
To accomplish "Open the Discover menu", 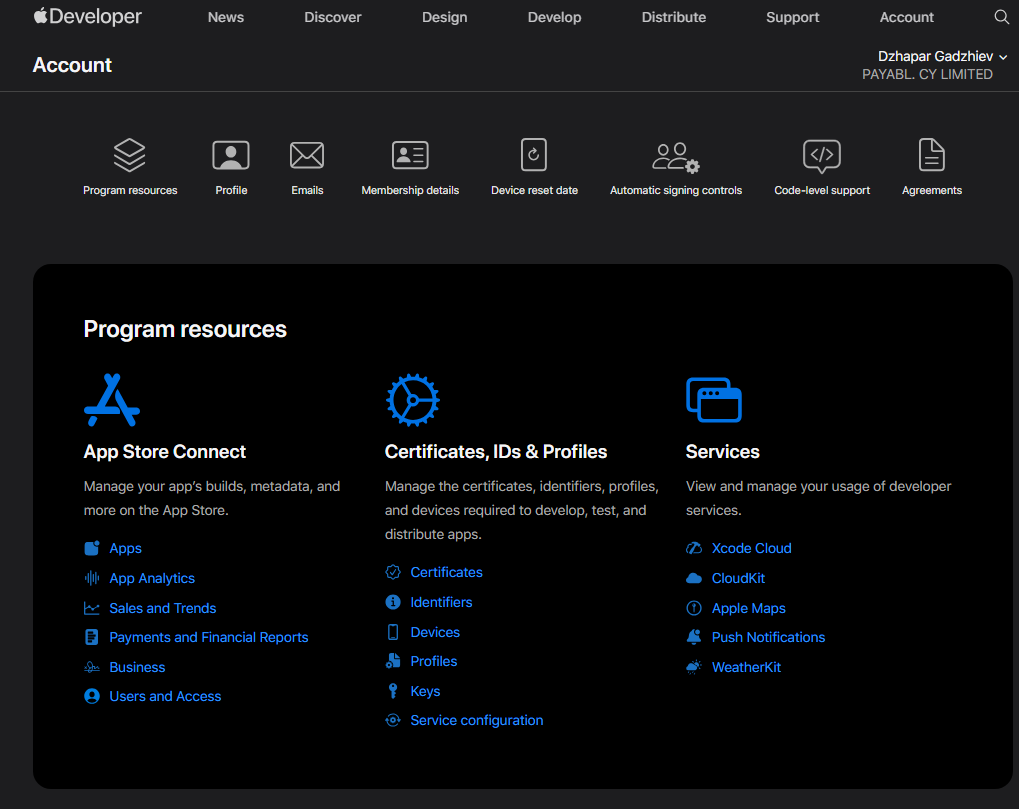I will click(x=333, y=18).
